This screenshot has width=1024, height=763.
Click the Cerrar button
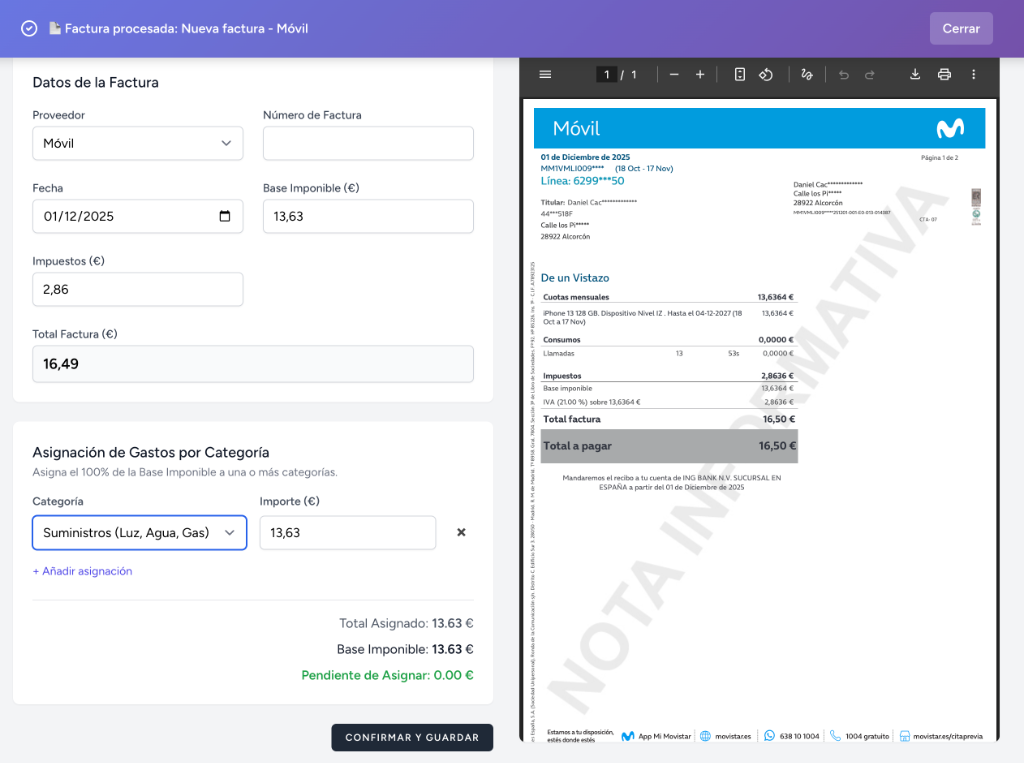tap(961, 28)
